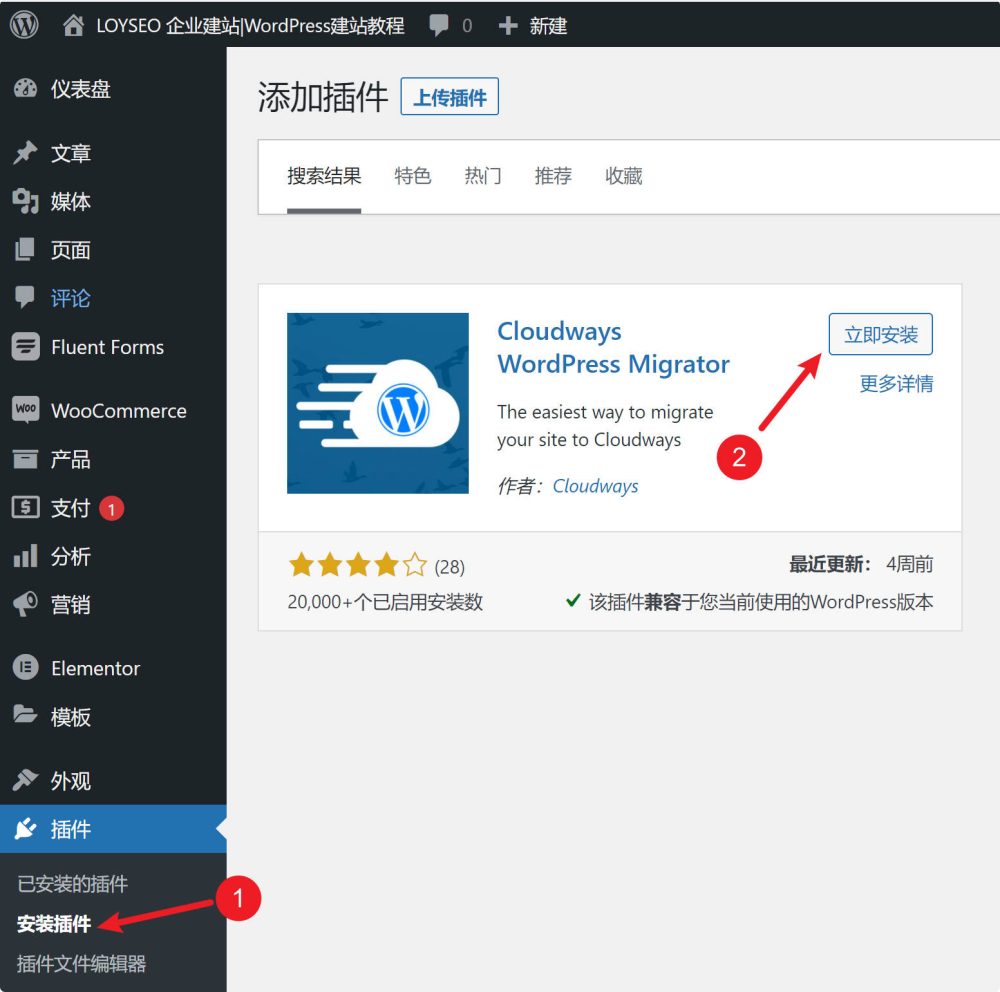Image resolution: width=1000 pixels, height=992 pixels.
Task: Click the 模板 folder icon
Action: pyautogui.click(x=26, y=716)
